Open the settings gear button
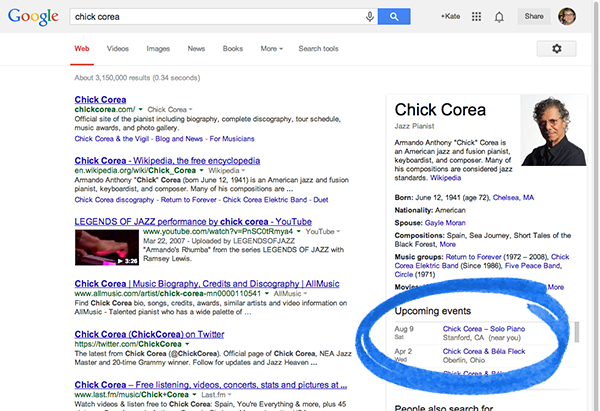600x411 pixels. pyautogui.click(x=556, y=49)
